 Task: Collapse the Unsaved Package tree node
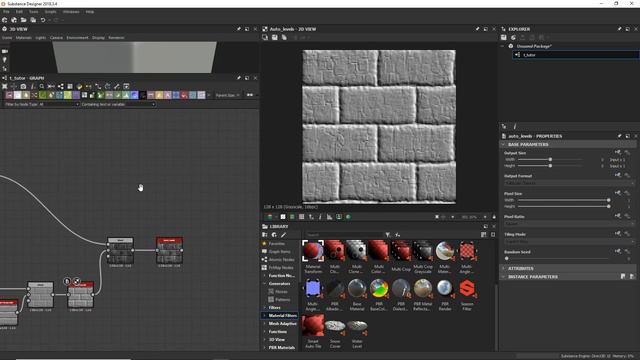[502, 46]
